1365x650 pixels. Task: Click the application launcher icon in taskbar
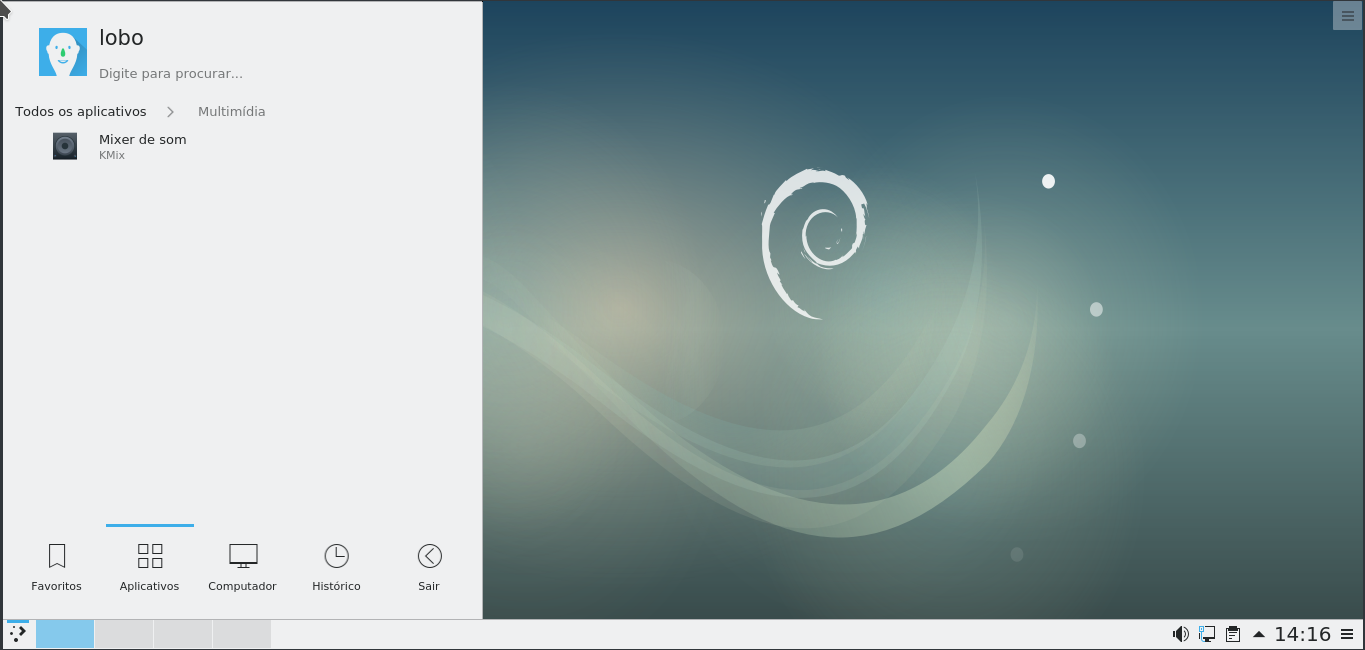[17, 633]
